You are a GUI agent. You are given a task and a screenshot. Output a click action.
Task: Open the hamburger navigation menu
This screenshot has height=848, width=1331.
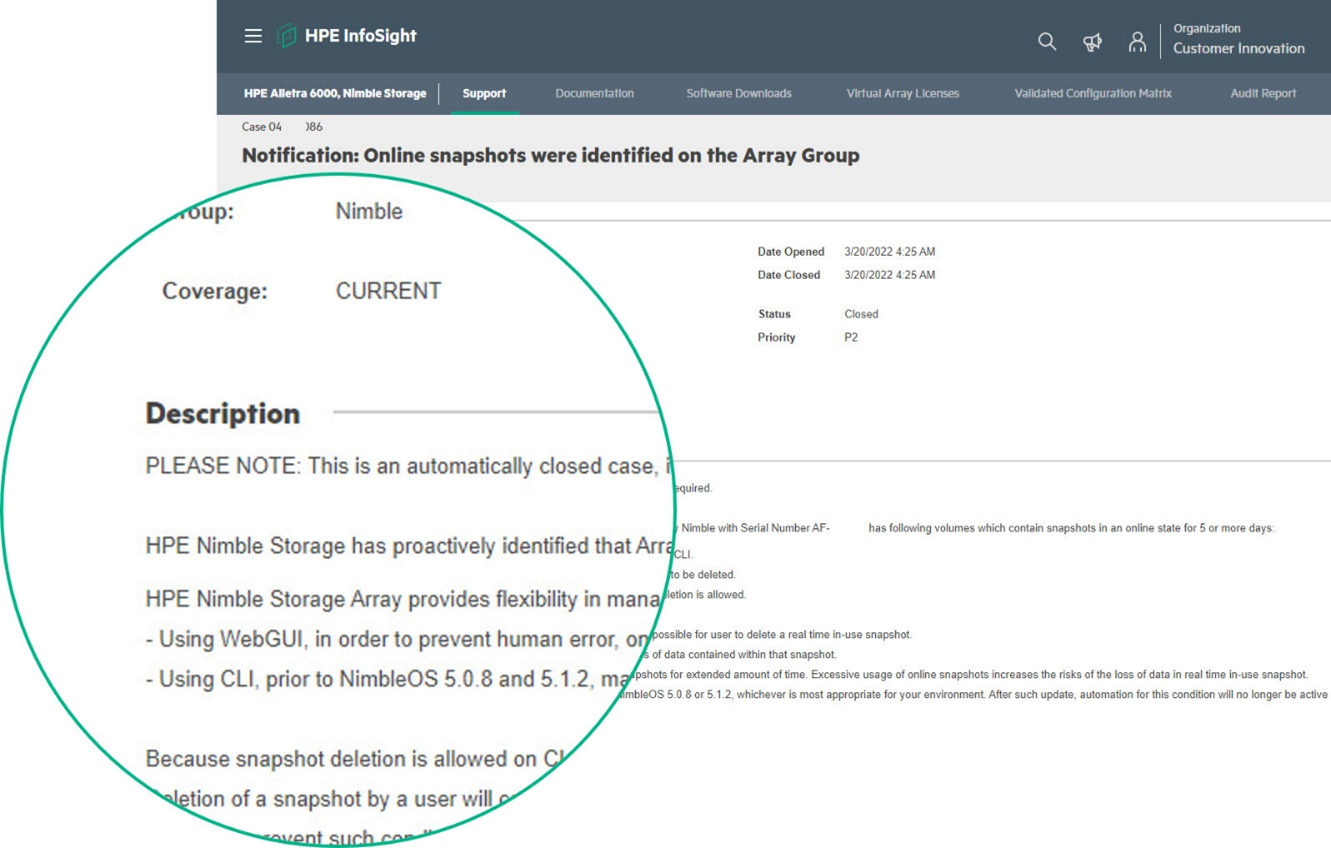(x=253, y=36)
